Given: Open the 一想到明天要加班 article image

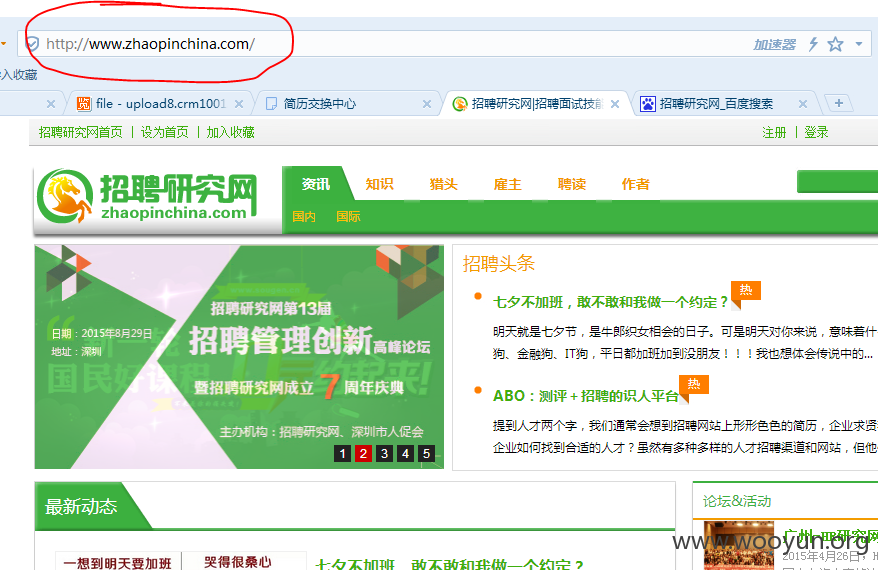Looking at the screenshot, I should pos(181,560).
